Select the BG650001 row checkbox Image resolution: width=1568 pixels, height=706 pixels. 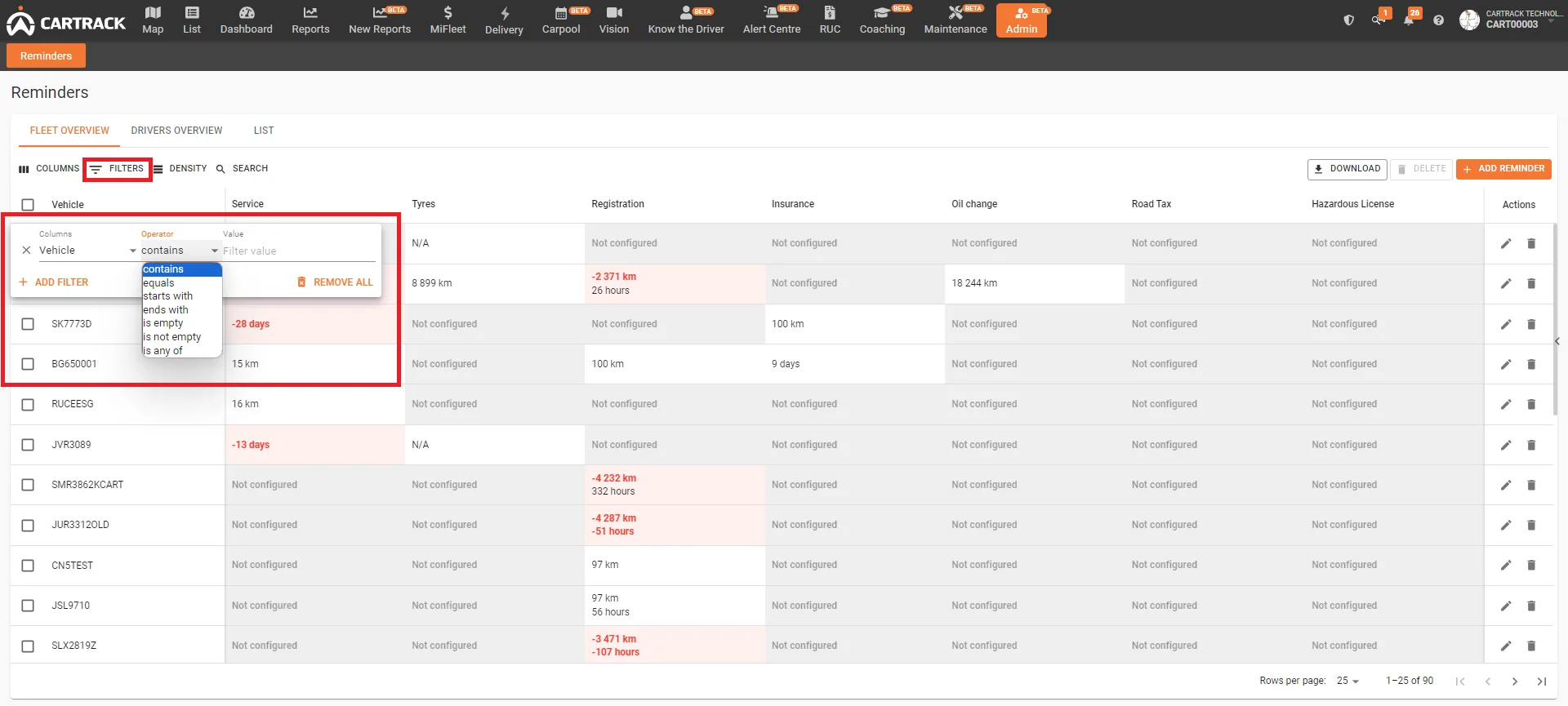click(28, 364)
